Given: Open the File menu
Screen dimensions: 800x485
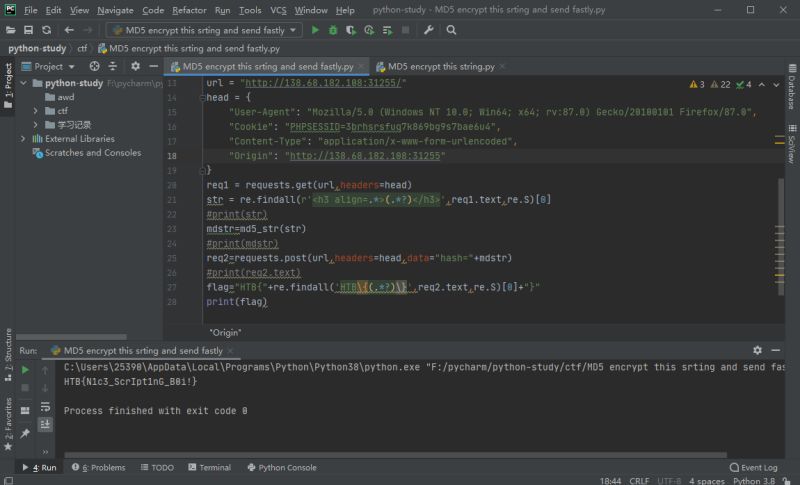Looking at the screenshot, I should [31, 10].
